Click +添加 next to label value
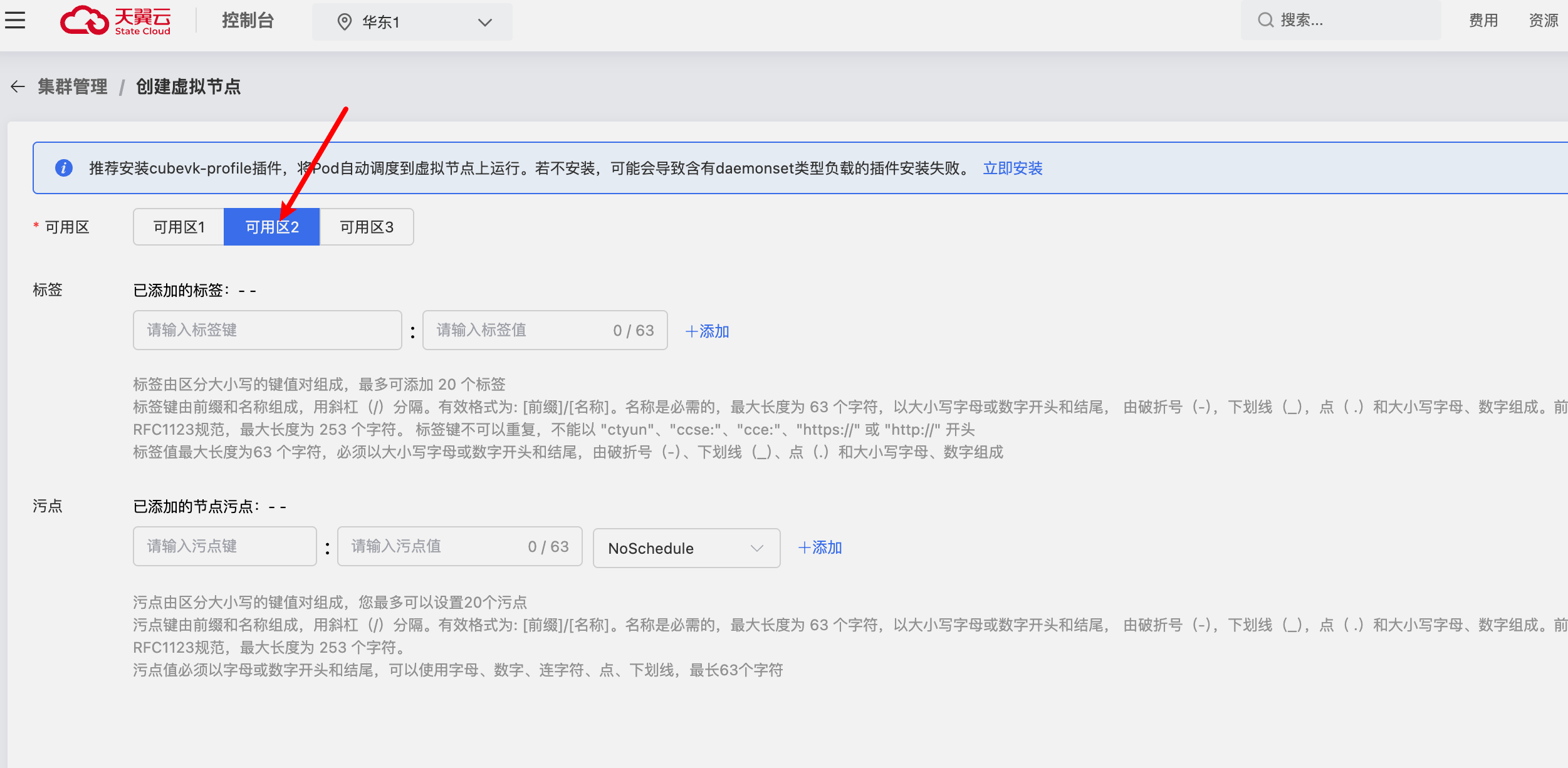Screen dimensions: 1568x768 click(x=707, y=331)
